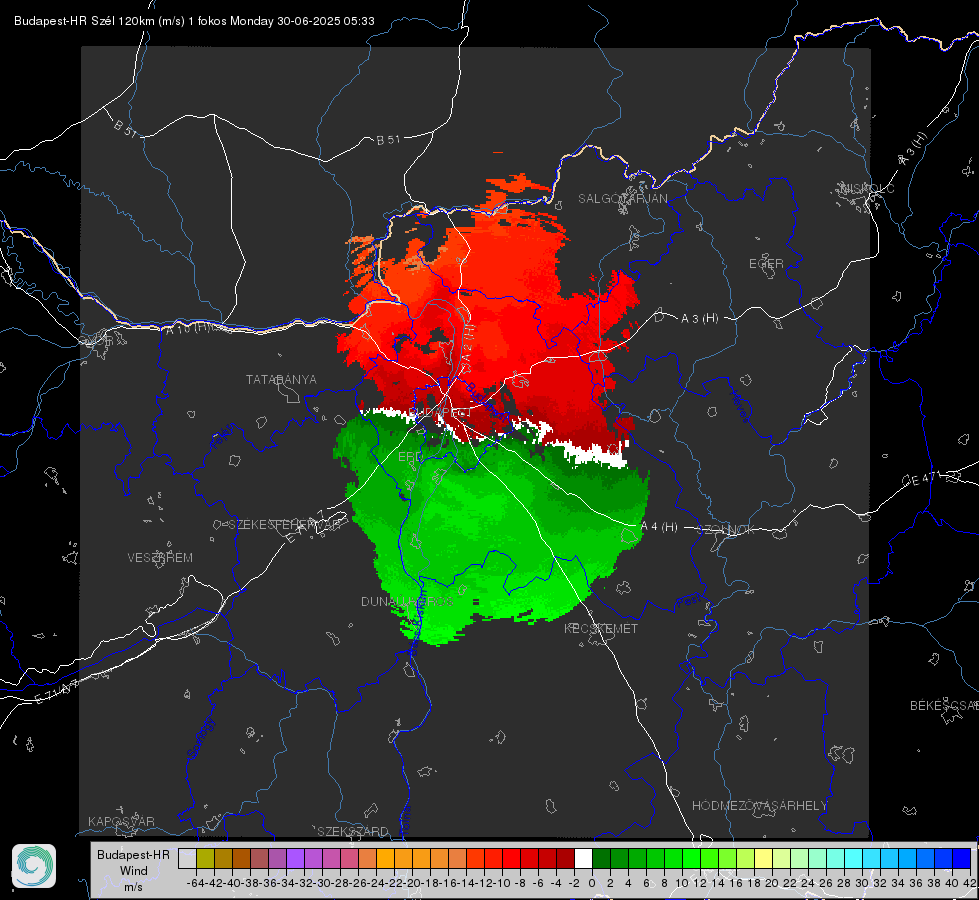Click the SALGÓTARJÁN city label

click(622, 199)
